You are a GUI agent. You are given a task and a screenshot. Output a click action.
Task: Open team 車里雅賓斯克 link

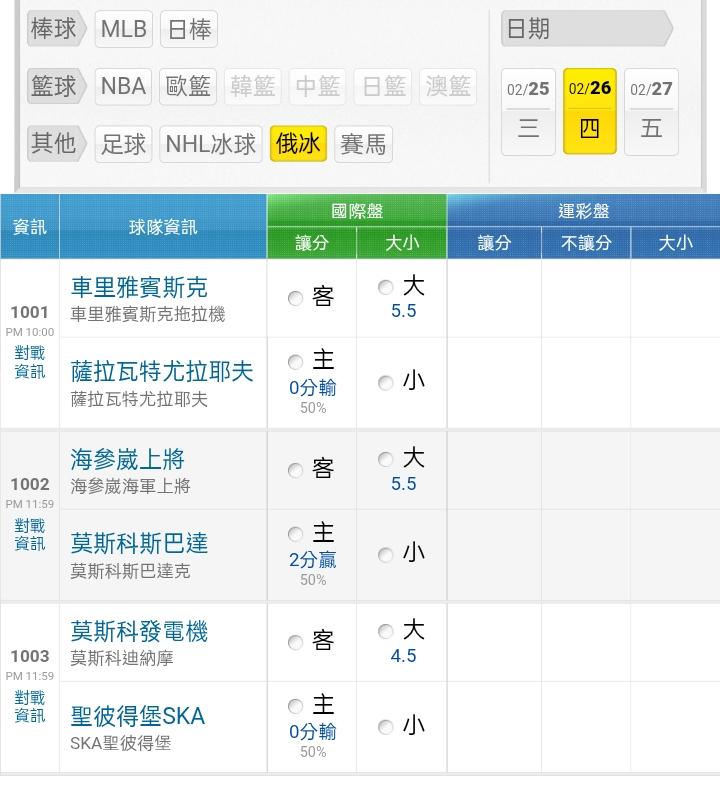(x=139, y=287)
